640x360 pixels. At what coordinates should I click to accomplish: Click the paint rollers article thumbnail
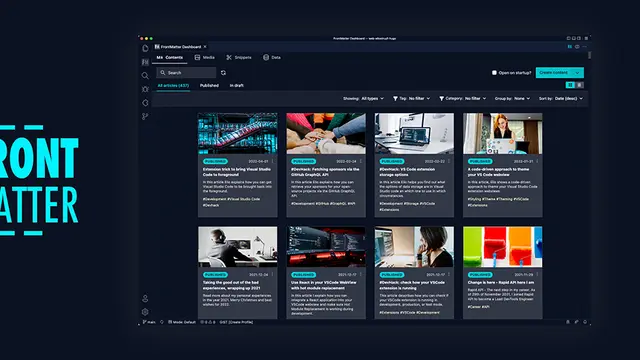[x=502, y=247]
